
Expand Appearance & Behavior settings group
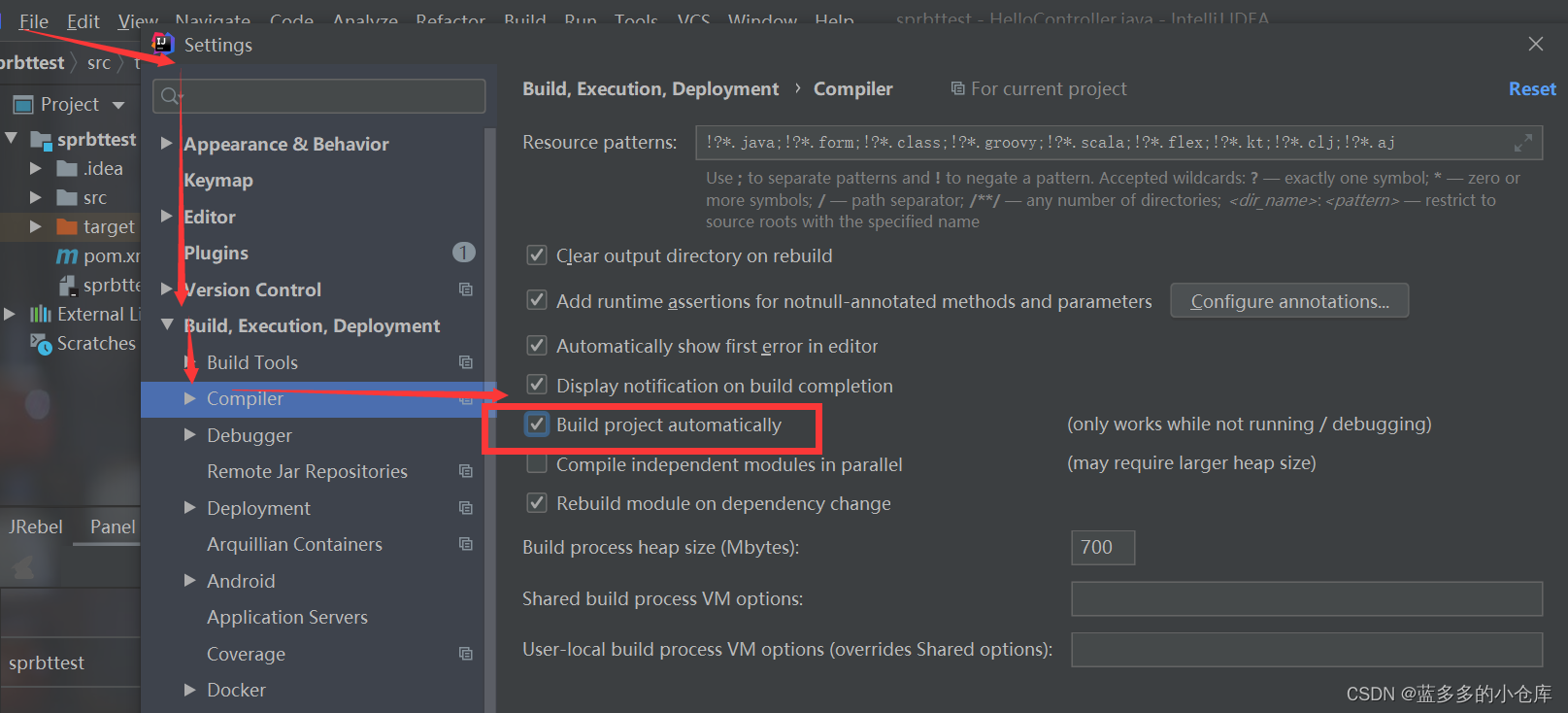pyautogui.click(x=166, y=144)
